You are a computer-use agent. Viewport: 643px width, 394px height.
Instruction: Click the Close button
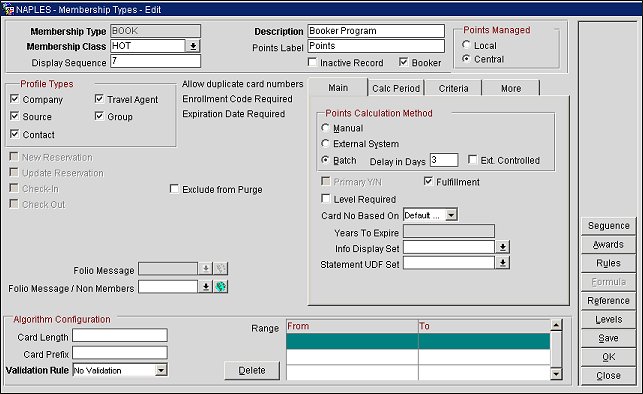tap(609, 376)
